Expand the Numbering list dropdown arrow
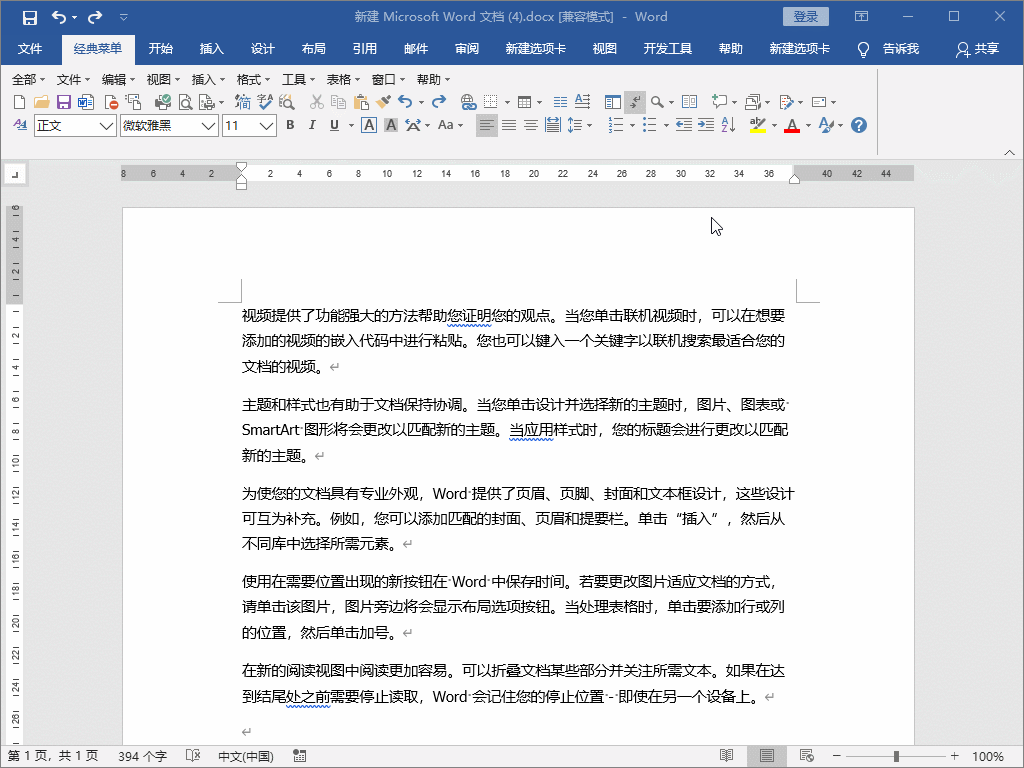The image size is (1024, 768). [x=632, y=125]
